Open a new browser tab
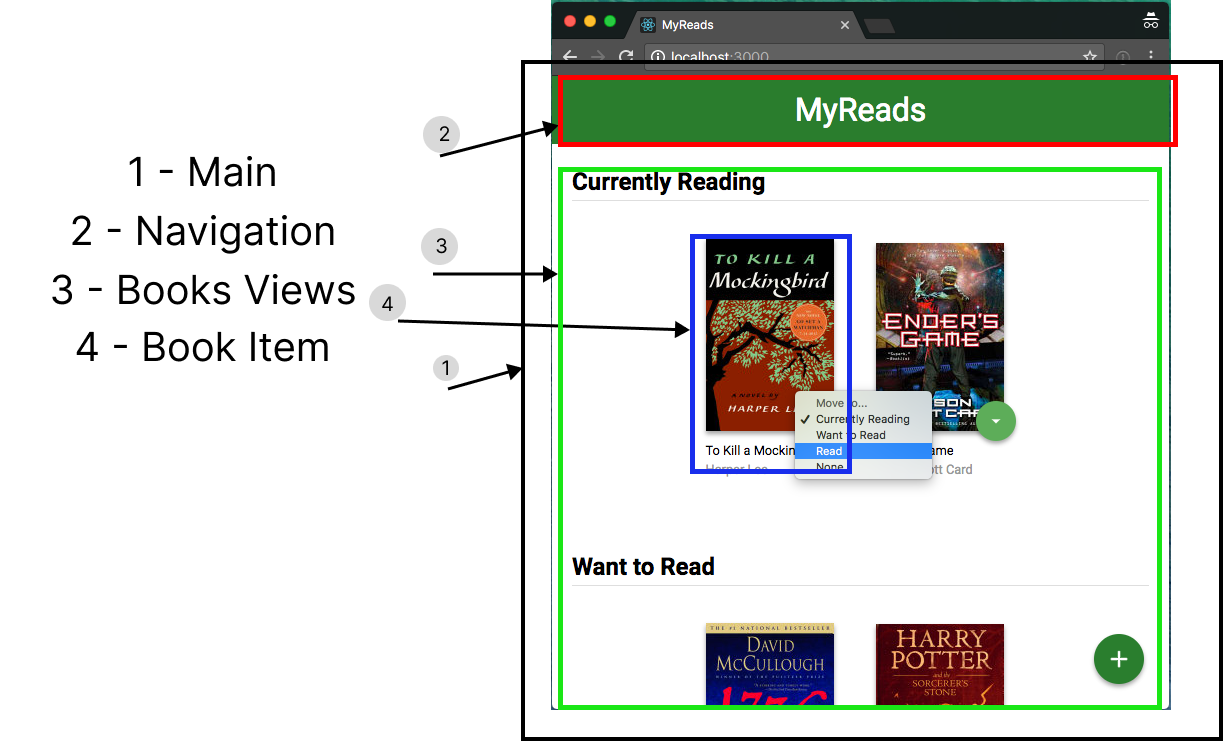Image resolution: width=1223 pixels, height=741 pixels. pos(879,26)
